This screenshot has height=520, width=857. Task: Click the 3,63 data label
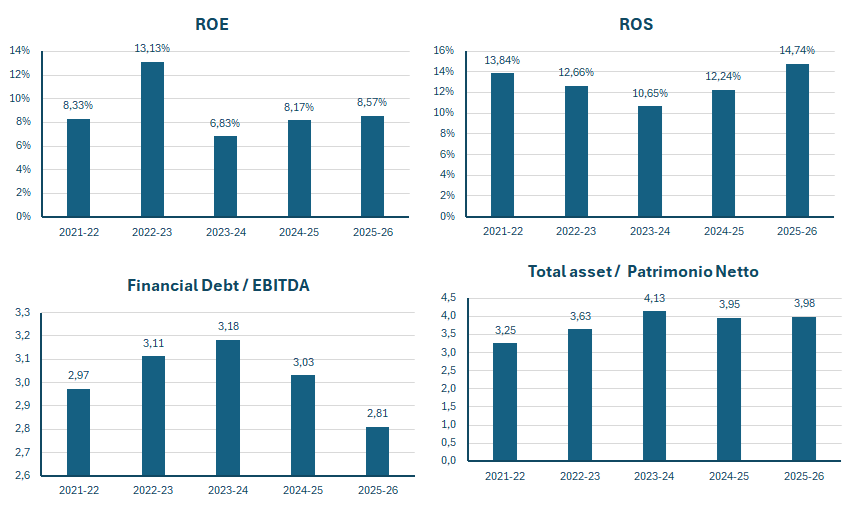pos(580,317)
